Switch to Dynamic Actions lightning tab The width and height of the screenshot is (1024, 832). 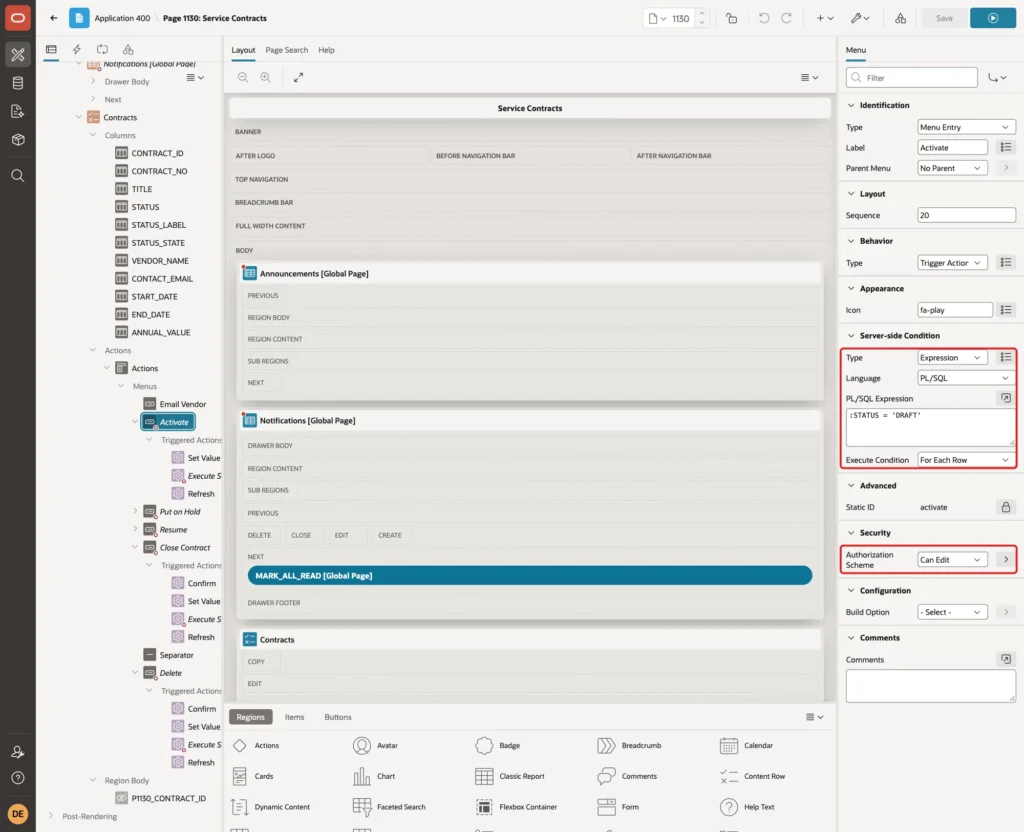[76, 50]
